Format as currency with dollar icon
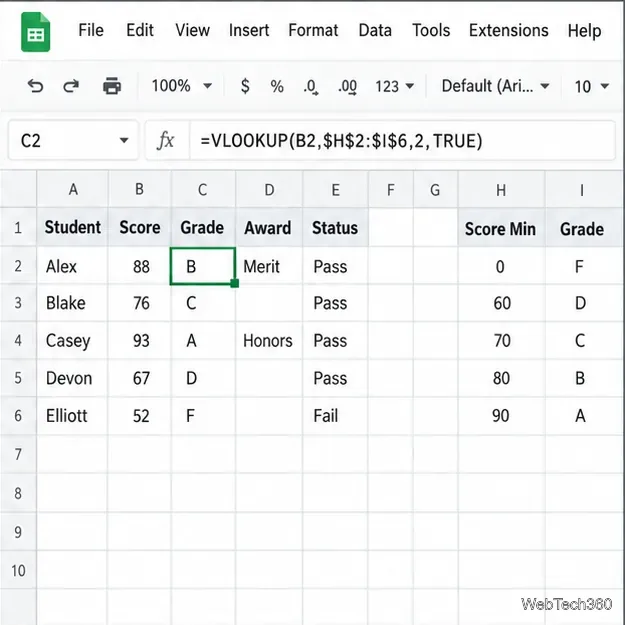The image size is (625, 625). click(245, 86)
